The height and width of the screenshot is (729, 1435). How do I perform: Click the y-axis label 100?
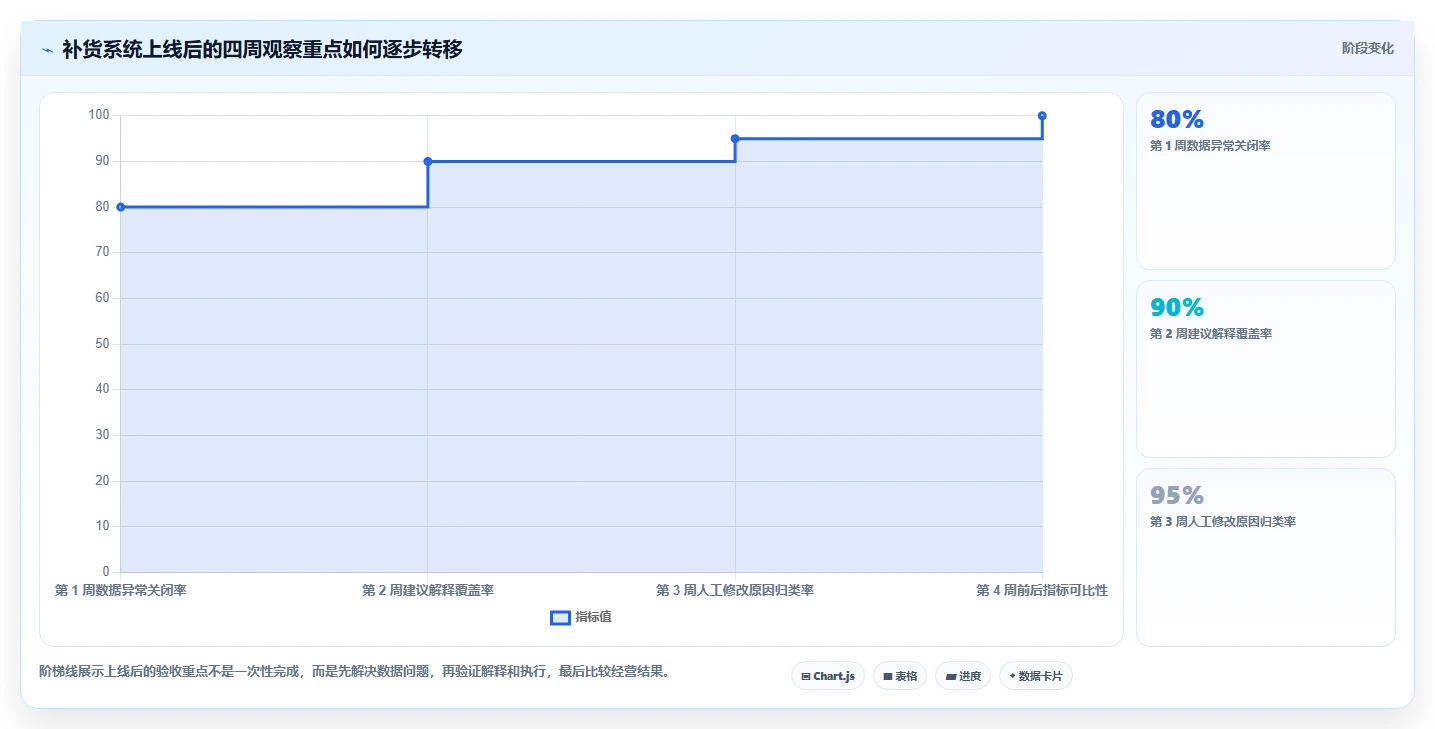pyautogui.click(x=99, y=115)
